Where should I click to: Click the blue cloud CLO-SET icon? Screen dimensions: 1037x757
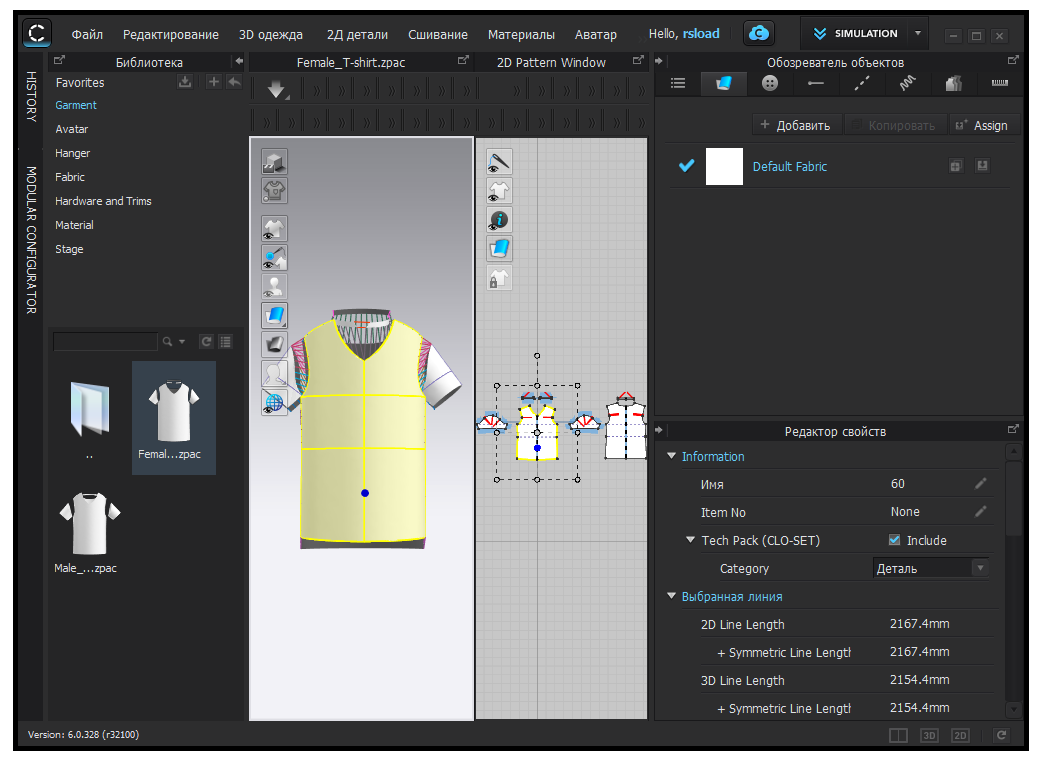(x=759, y=34)
